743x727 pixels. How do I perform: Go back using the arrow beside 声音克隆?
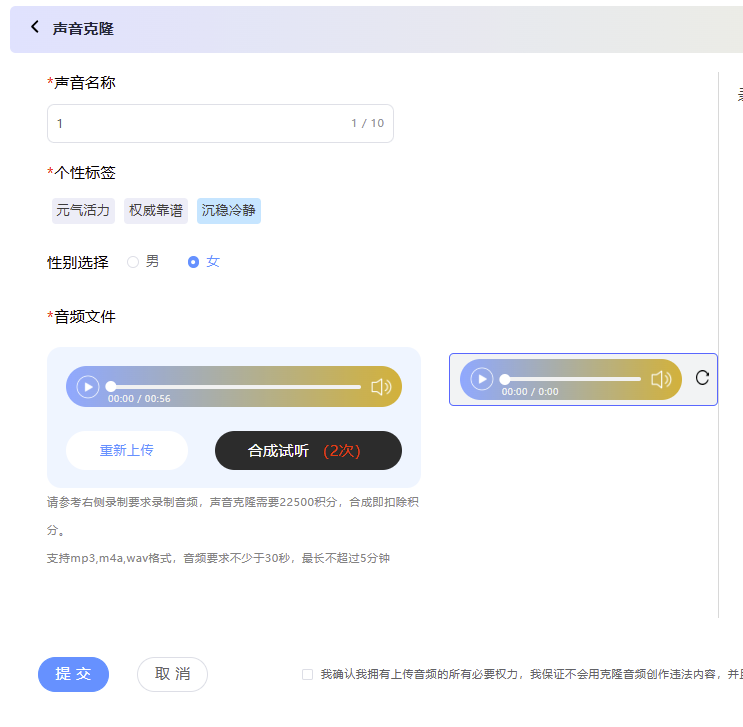[x=35, y=27]
